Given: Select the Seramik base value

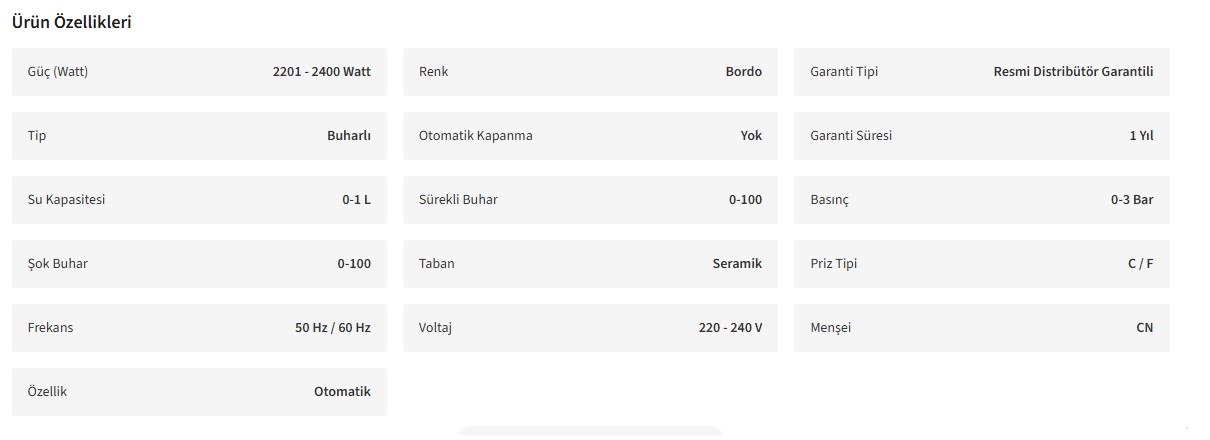Looking at the screenshot, I should point(736,264).
